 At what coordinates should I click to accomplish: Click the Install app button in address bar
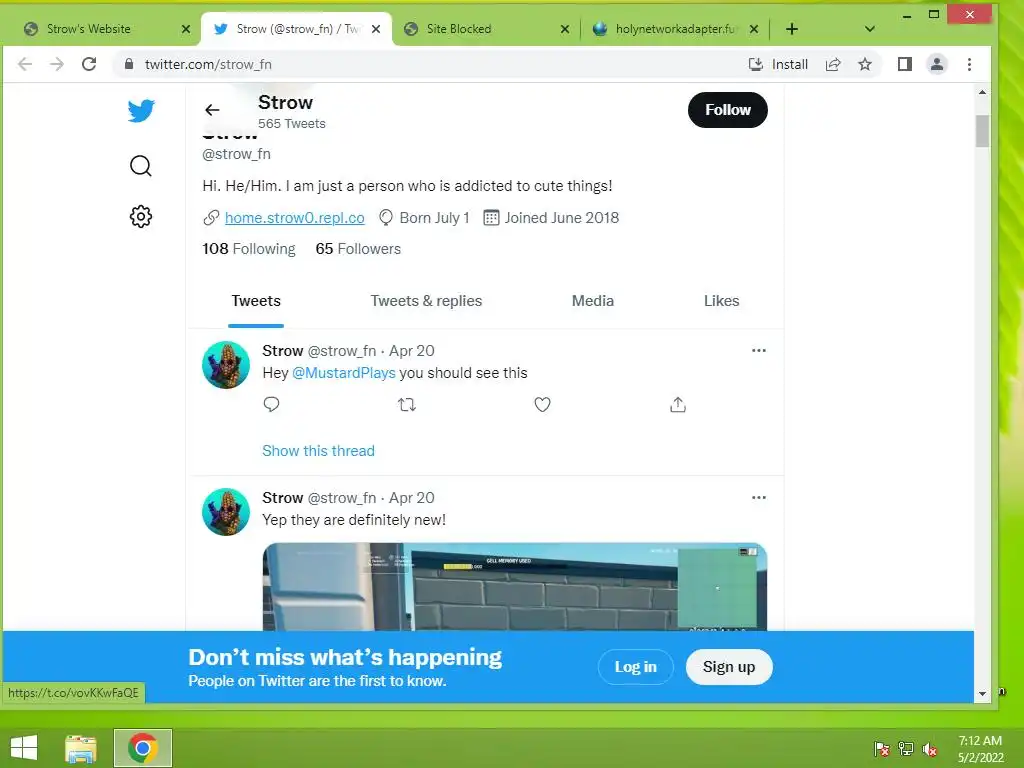pos(778,64)
